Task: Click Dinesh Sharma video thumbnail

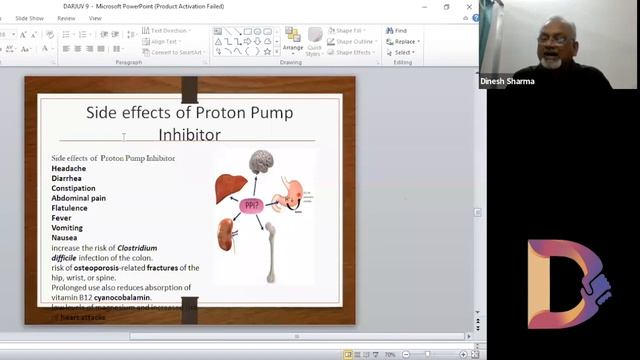Action: click(x=558, y=44)
